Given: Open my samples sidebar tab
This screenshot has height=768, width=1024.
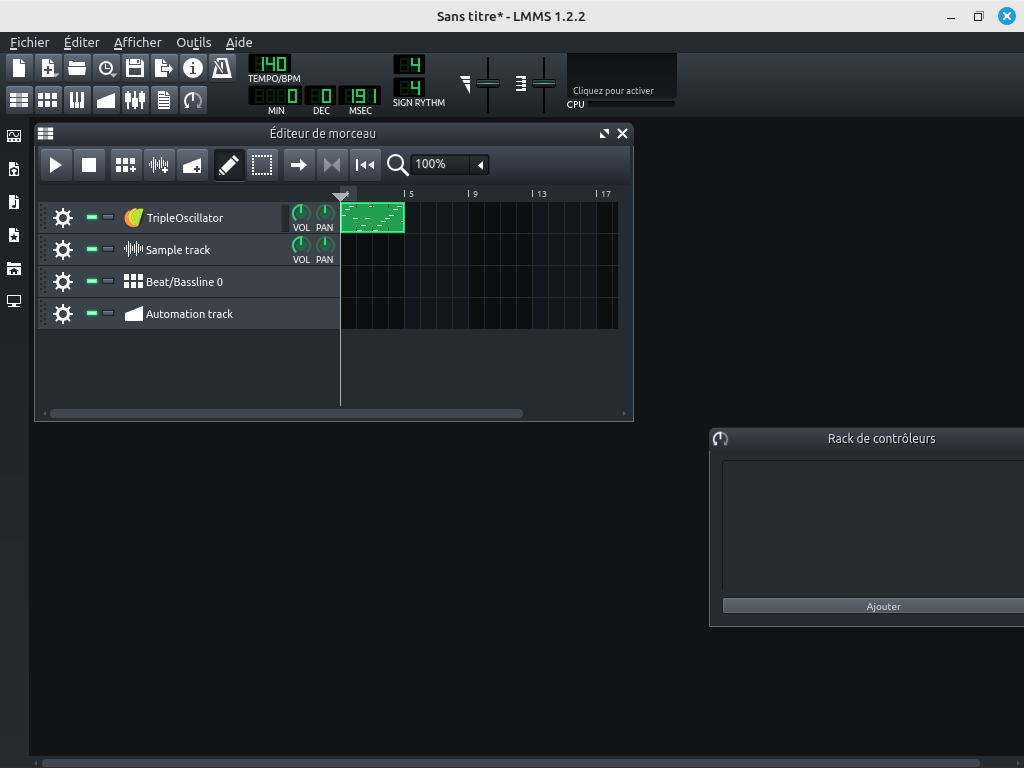Looking at the screenshot, I should 14,202.
